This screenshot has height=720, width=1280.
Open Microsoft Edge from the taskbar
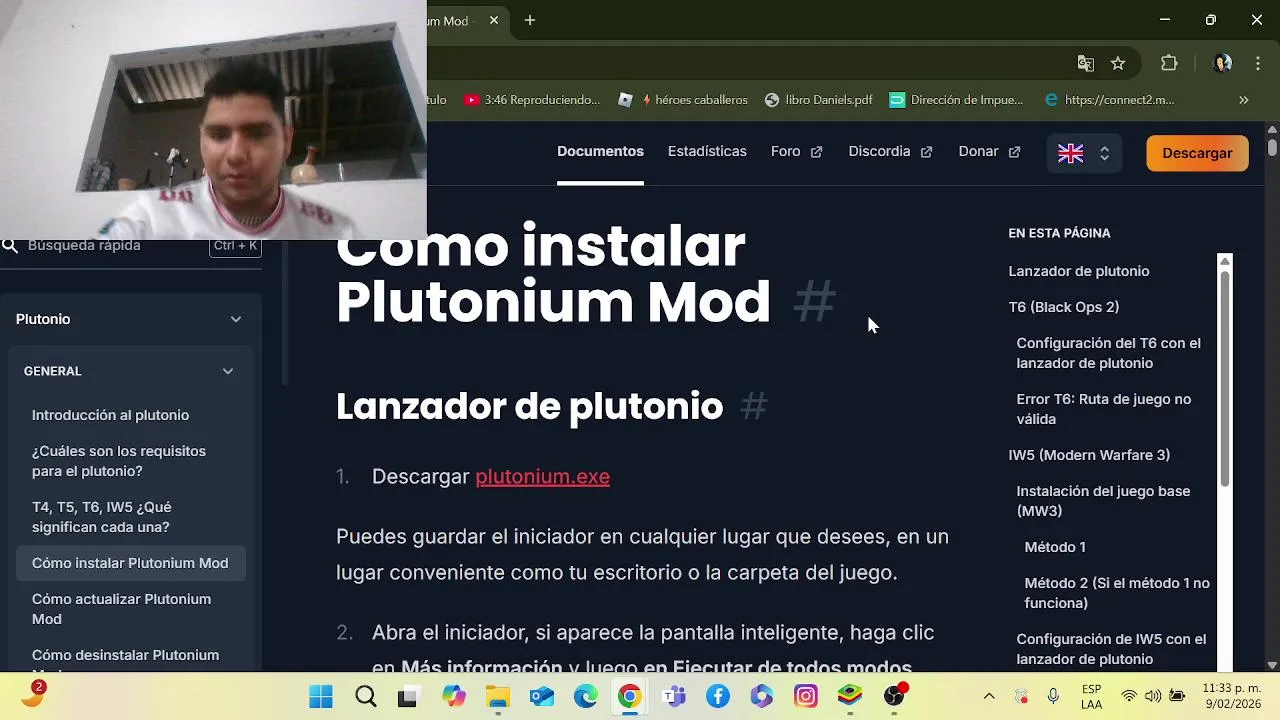point(585,697)
